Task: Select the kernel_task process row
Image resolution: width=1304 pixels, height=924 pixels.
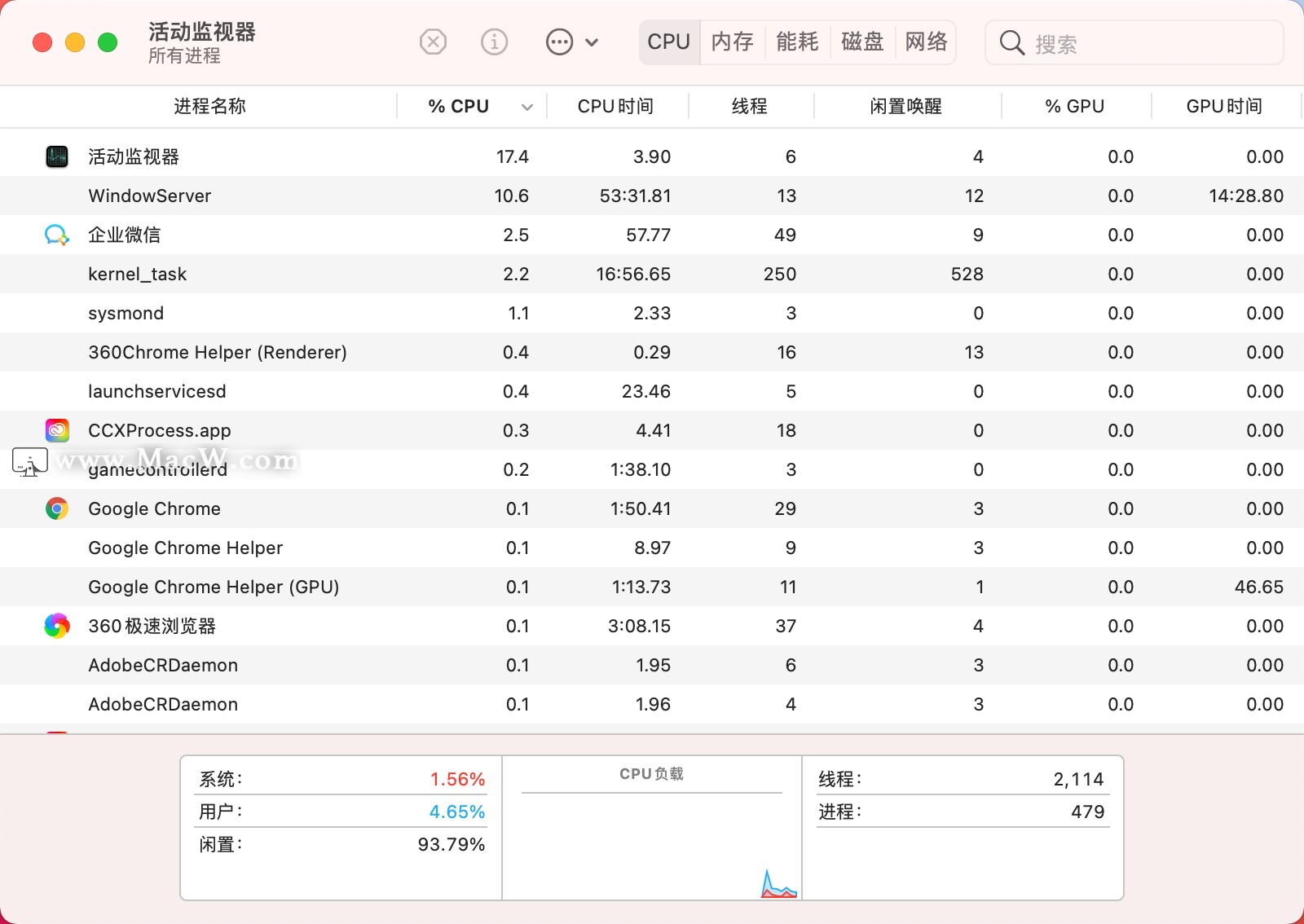Action: pyautogui.click(x=652, y=274)
